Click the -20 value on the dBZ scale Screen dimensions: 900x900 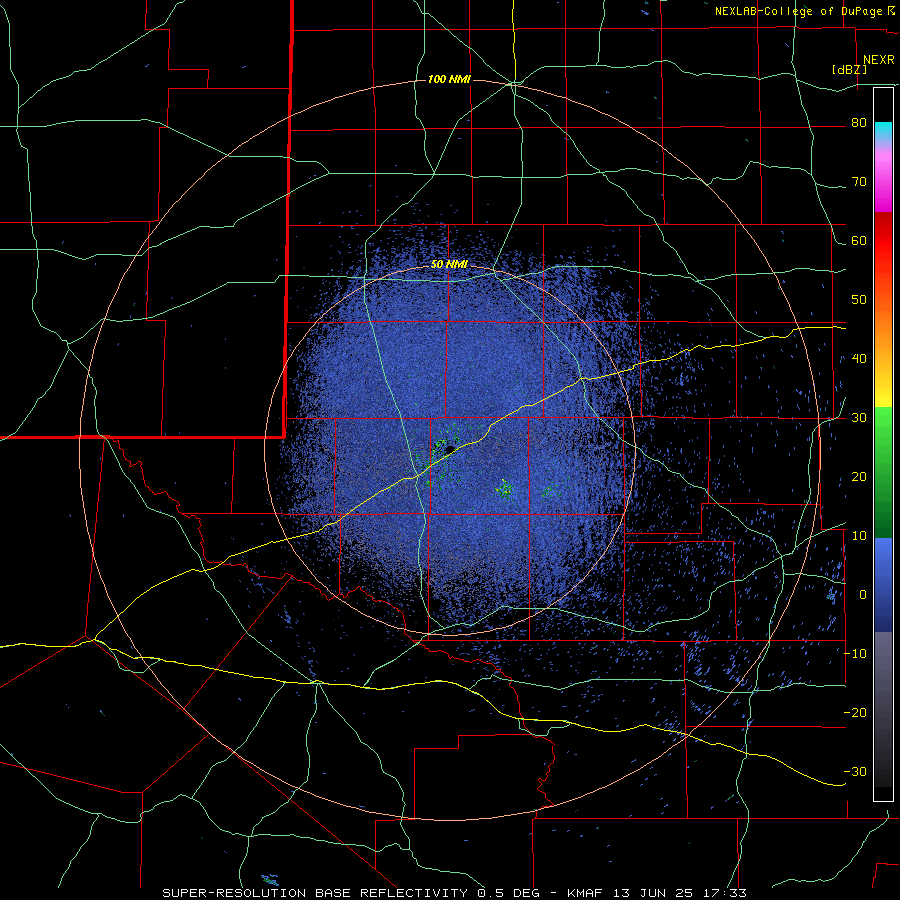[855, 713]
